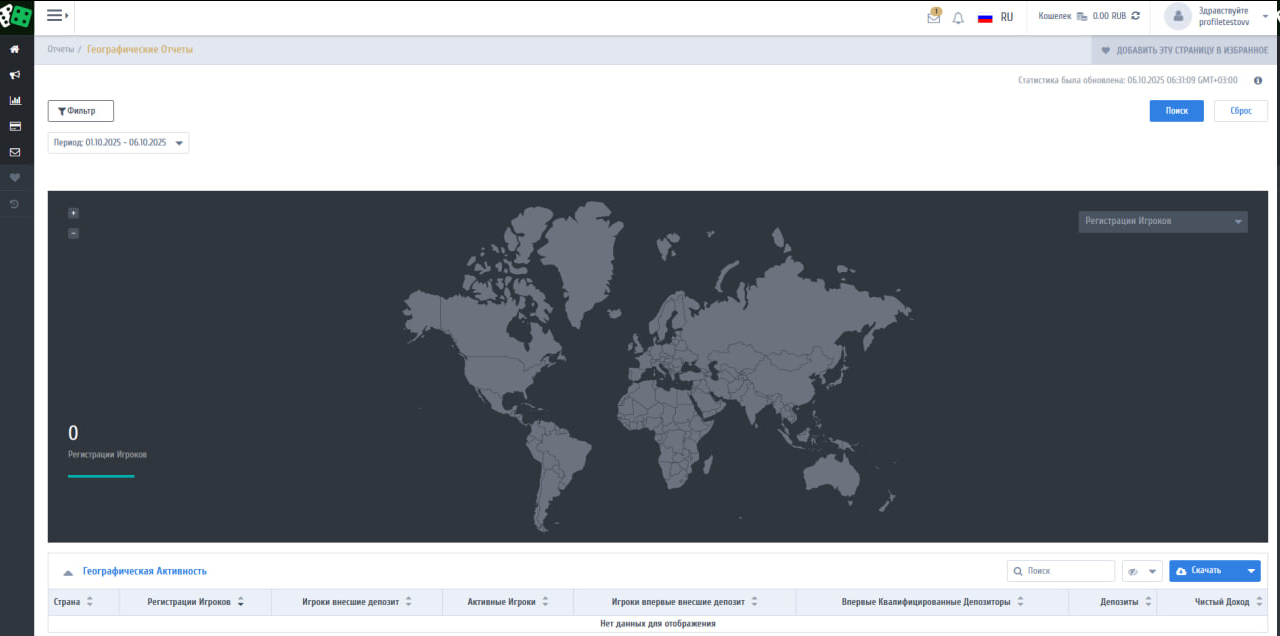Open the column visibility eye dropdown
The height and width of the screenshot is (636, 1280).
1141,571
